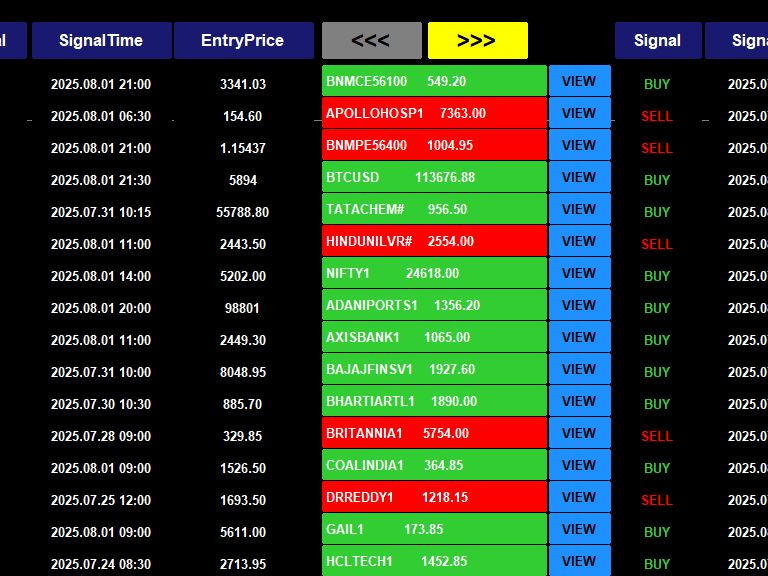This screenshot has width=768, height=576.
Task: Select the BRITANNIA1 5754.00 row
Action: 434,433
